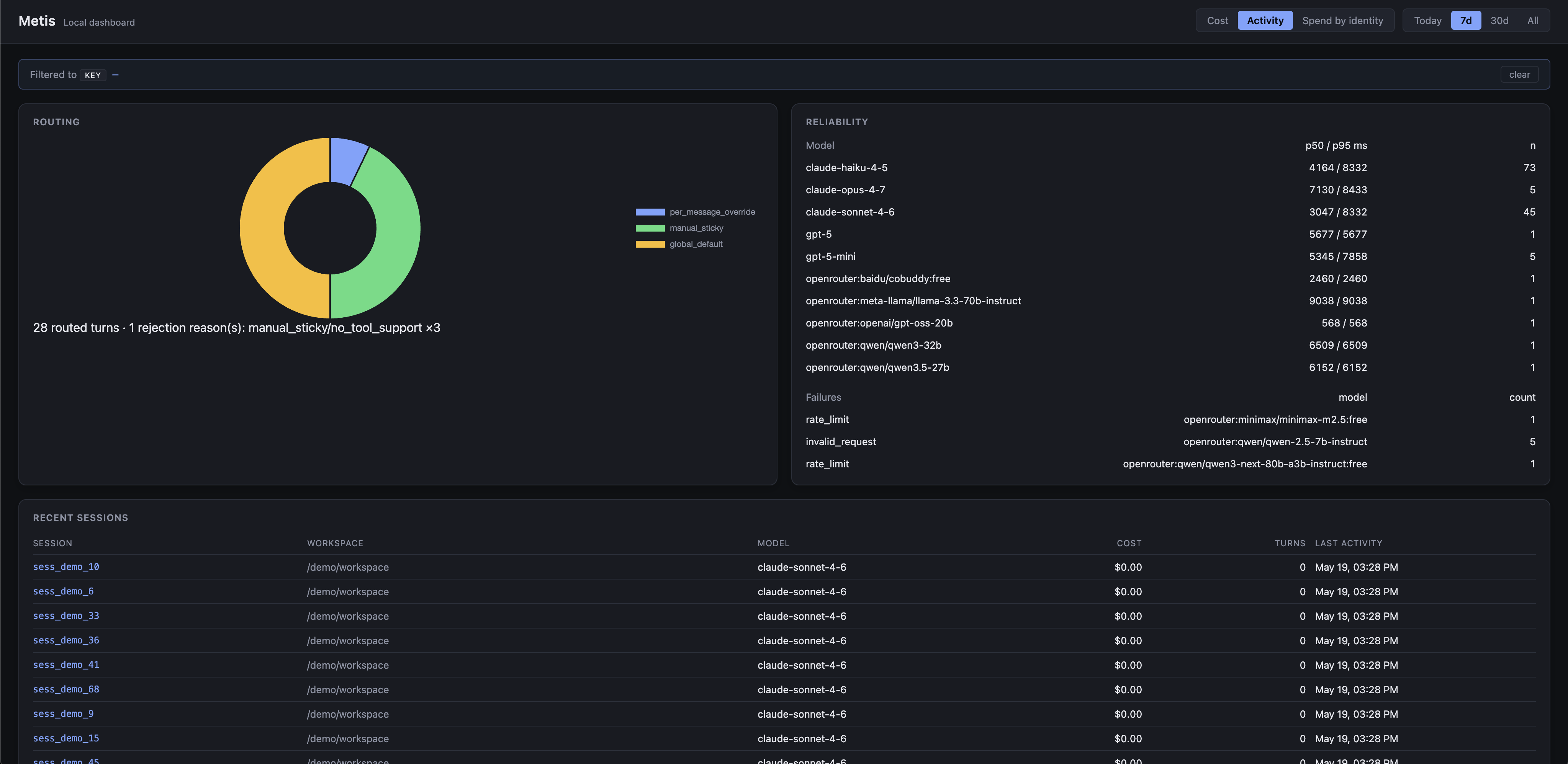This screenshot has width=1568, height=764.
Task: Click the invalid_request failure row
Action: [x=1170, y=442]
